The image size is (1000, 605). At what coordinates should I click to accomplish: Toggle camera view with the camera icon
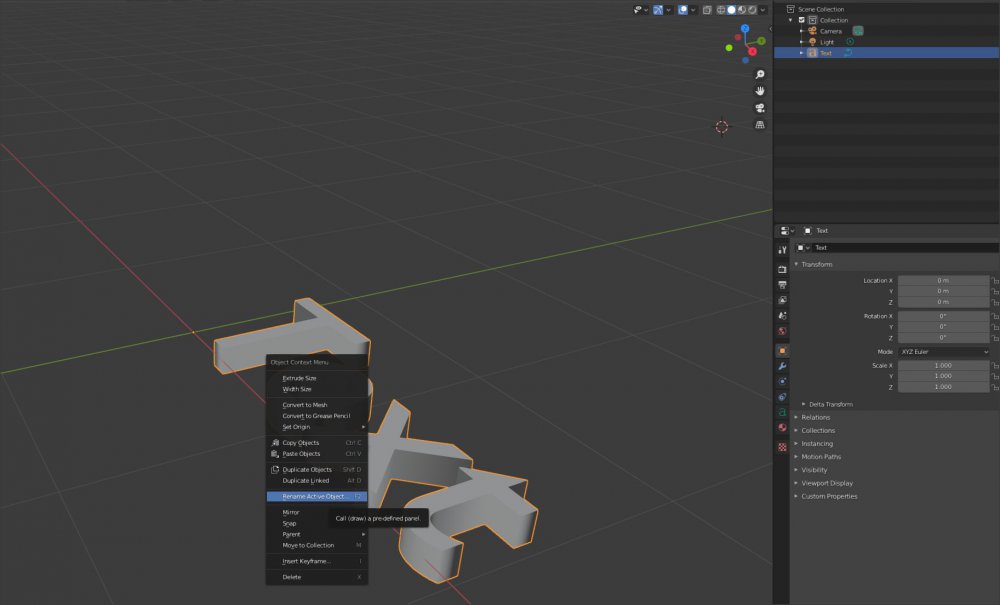(x=760, y=108)
